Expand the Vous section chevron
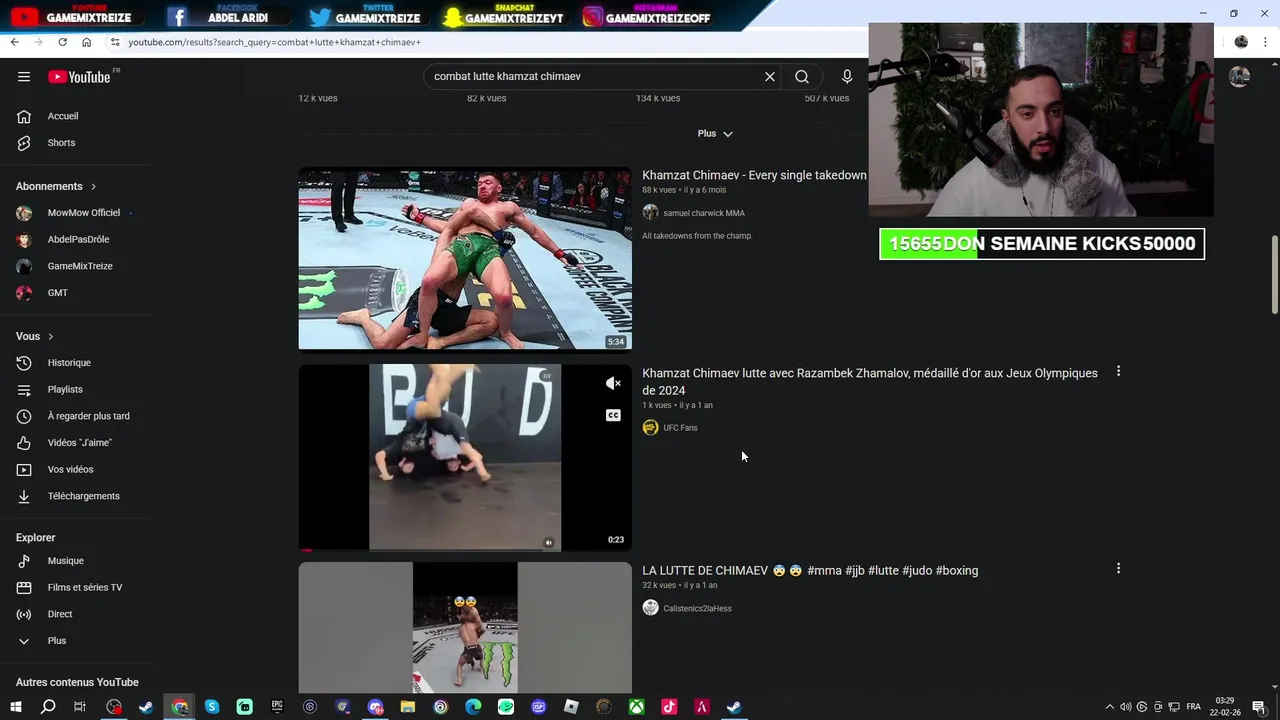 point(51,336)
